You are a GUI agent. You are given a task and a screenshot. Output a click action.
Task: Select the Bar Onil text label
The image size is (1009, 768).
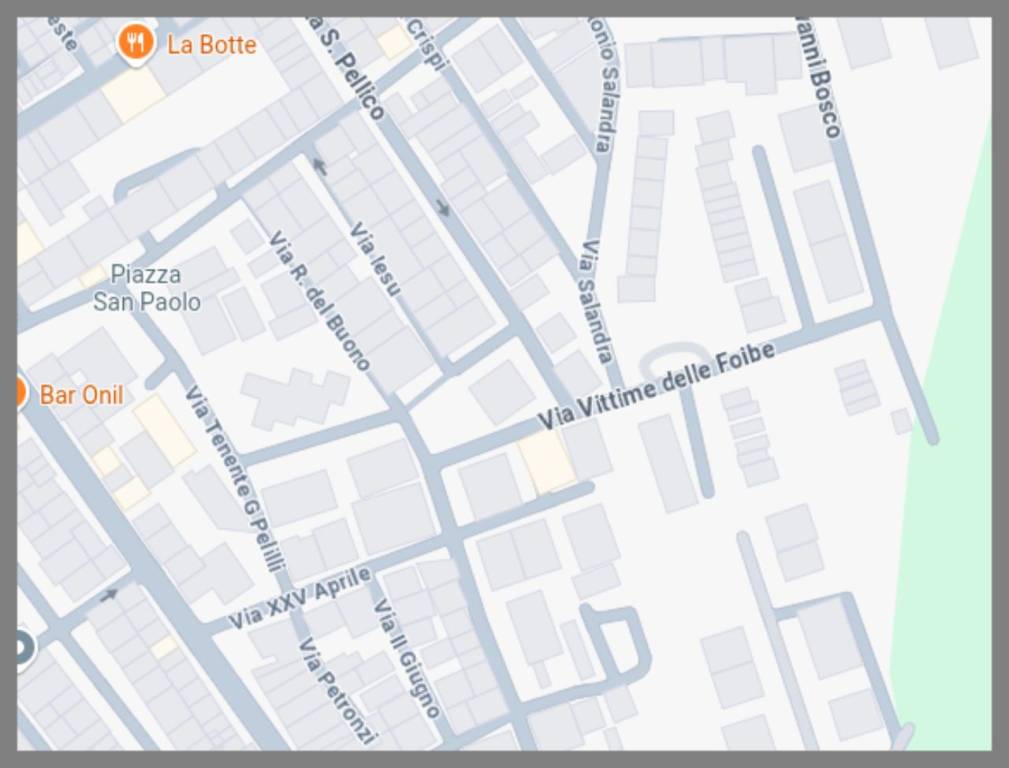tap(82, 395)
